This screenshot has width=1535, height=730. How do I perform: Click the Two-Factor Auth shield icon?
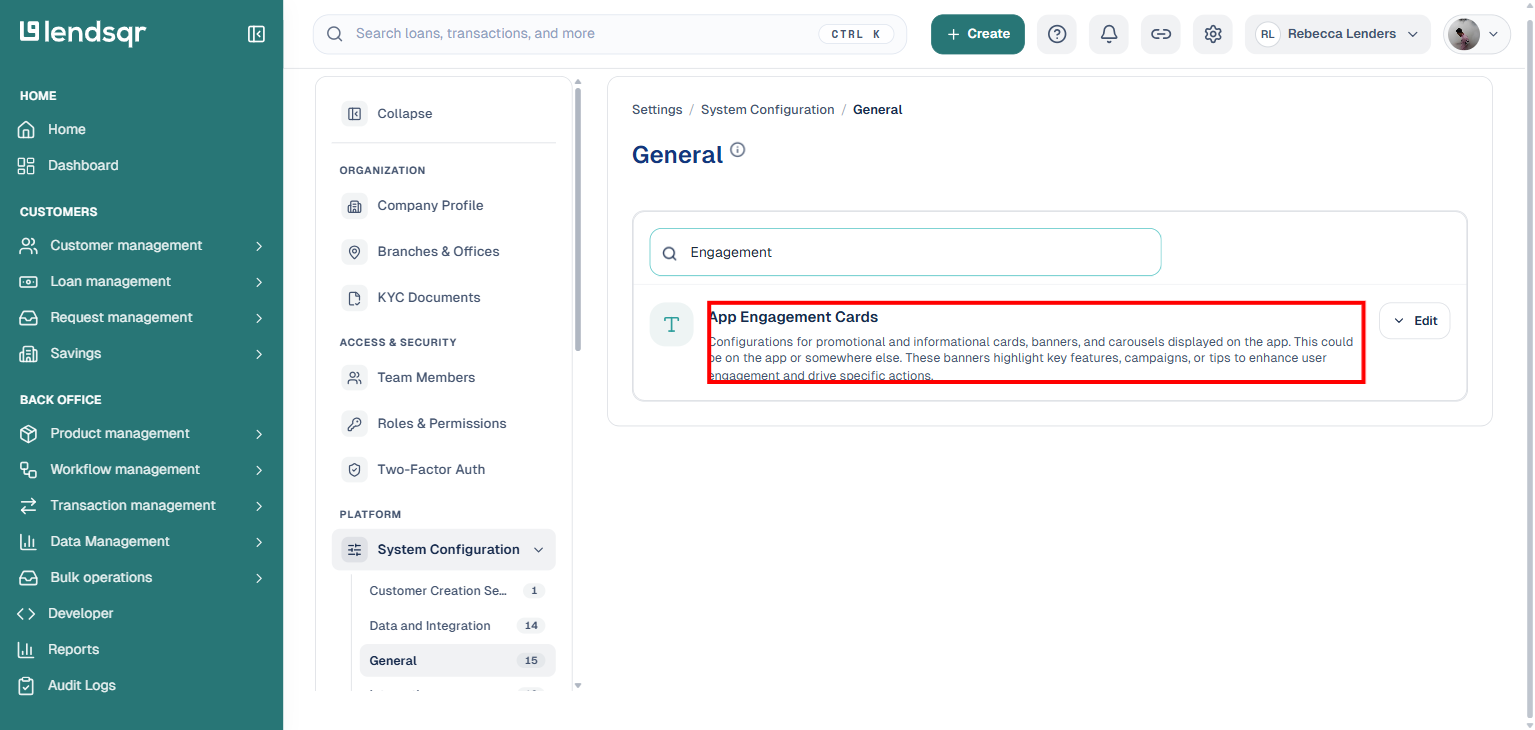point(354,470)
